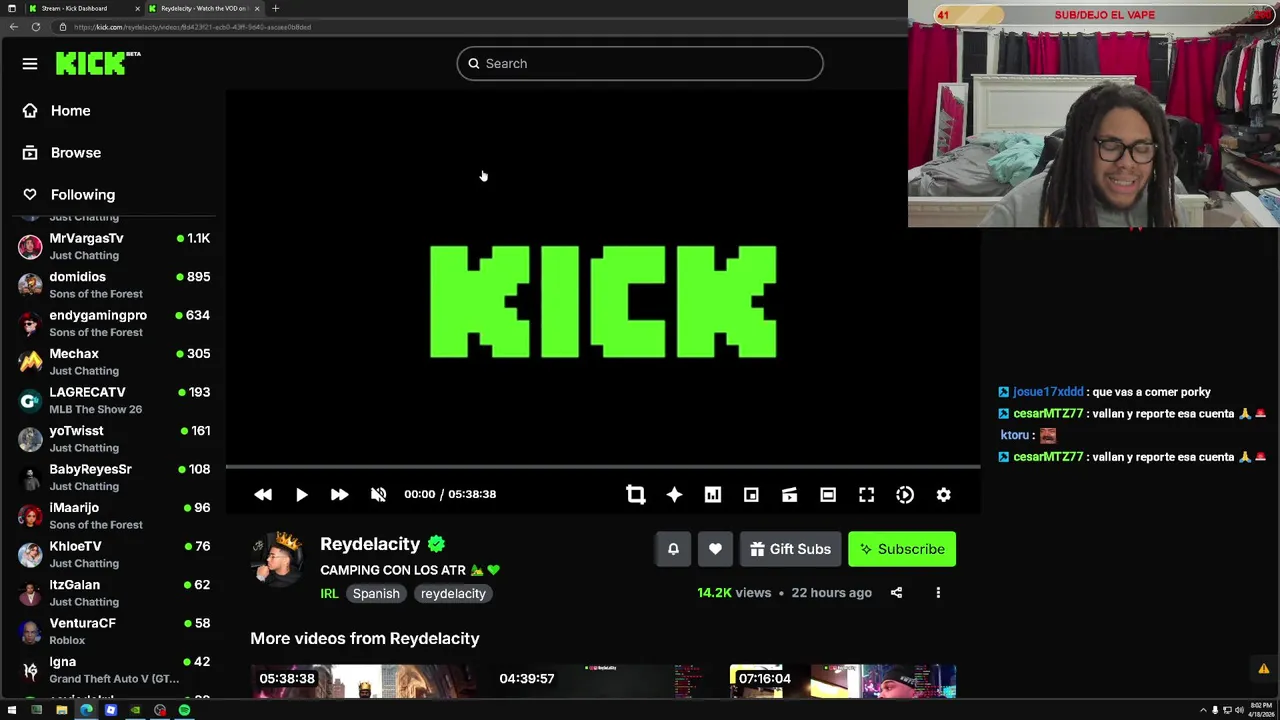Viewport: 1280px width, 720px height.
Task: Reload the browser page
Action: (x=36, y=27)
